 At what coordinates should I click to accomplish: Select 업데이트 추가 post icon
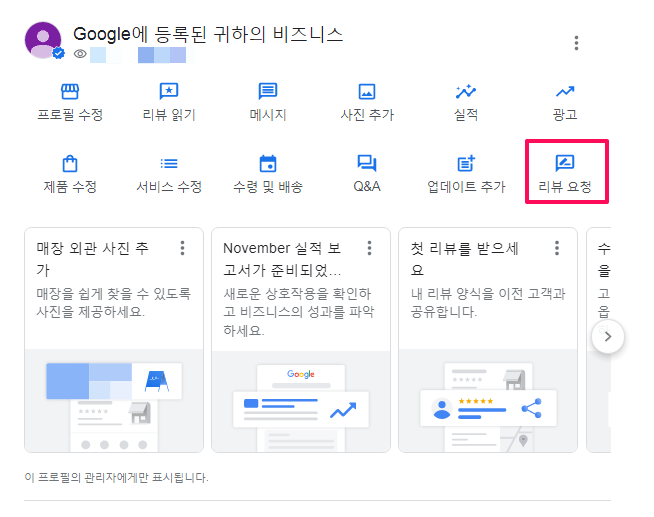pyautogui.click(x=466, y=163)
